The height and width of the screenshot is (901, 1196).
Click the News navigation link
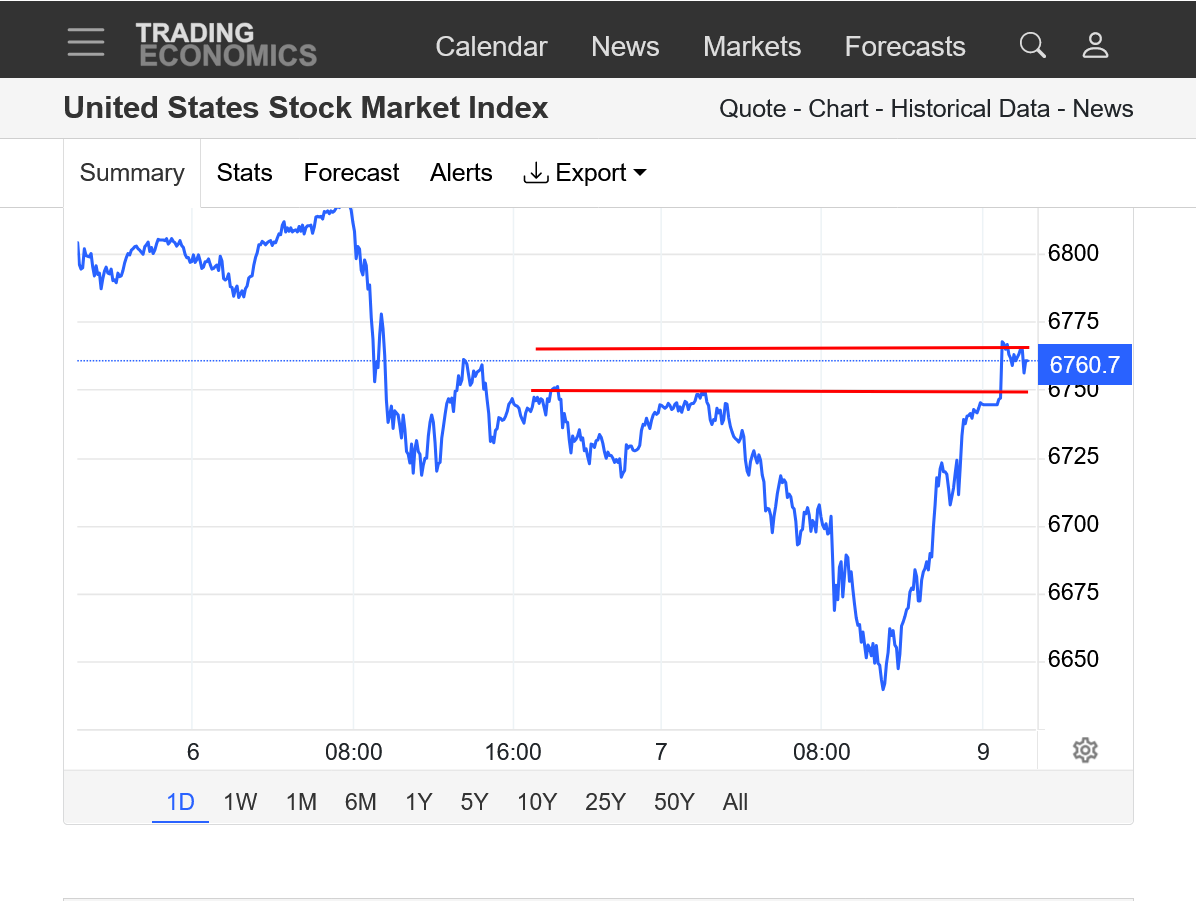pos(625,46)
